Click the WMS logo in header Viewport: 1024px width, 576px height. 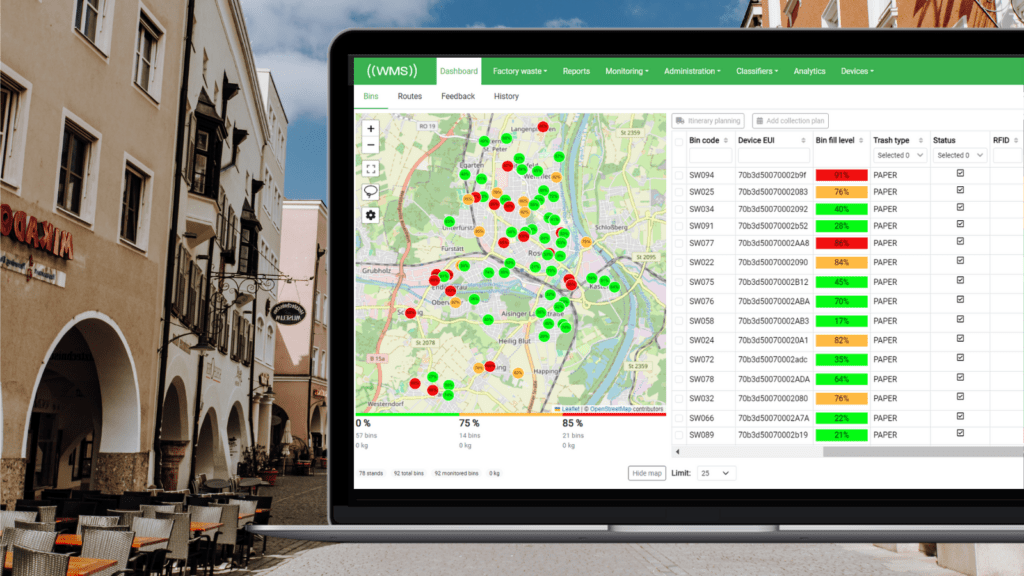tap(391, 71)
